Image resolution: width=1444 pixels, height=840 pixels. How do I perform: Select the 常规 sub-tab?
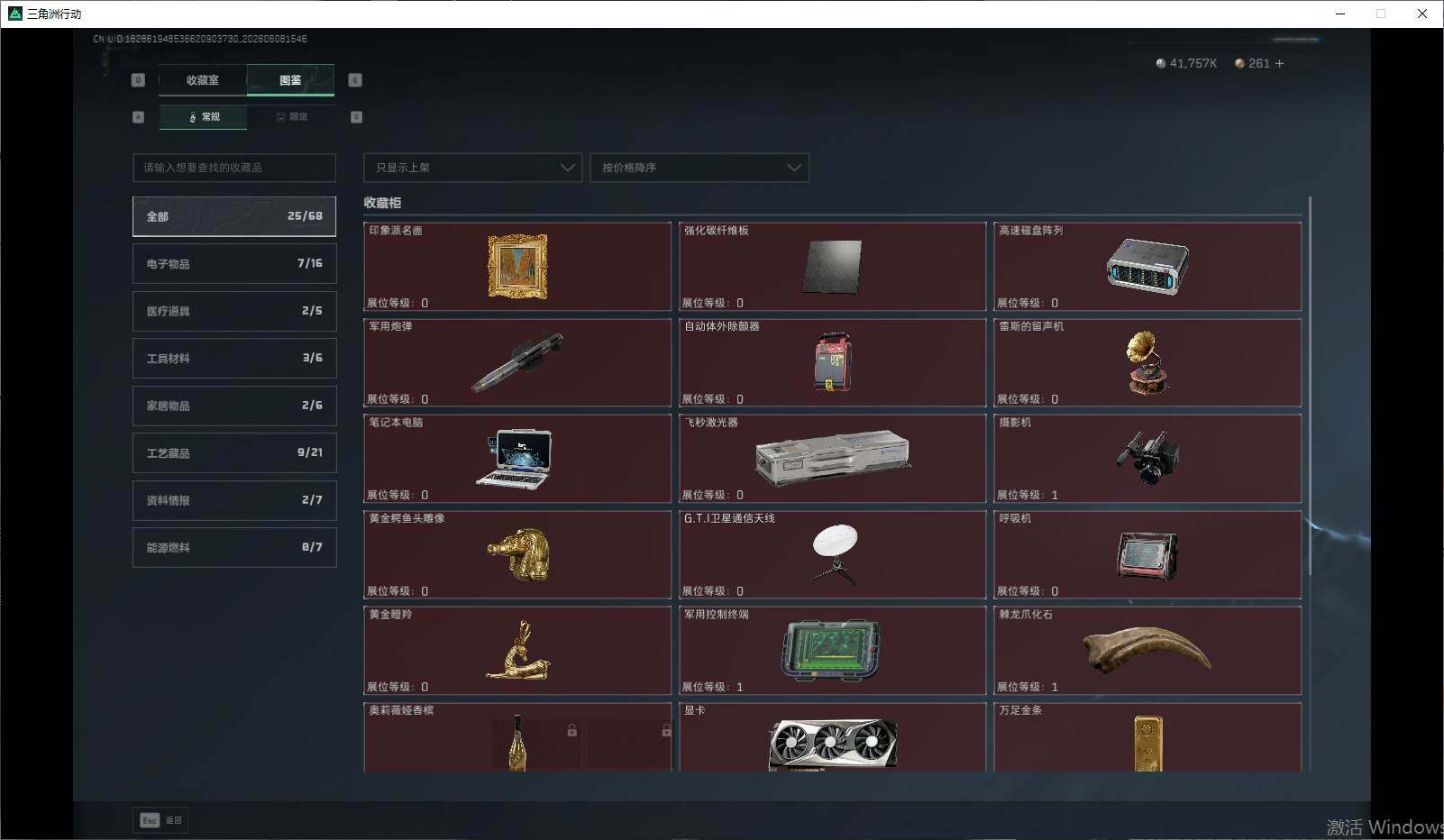[x=203, y=117]
